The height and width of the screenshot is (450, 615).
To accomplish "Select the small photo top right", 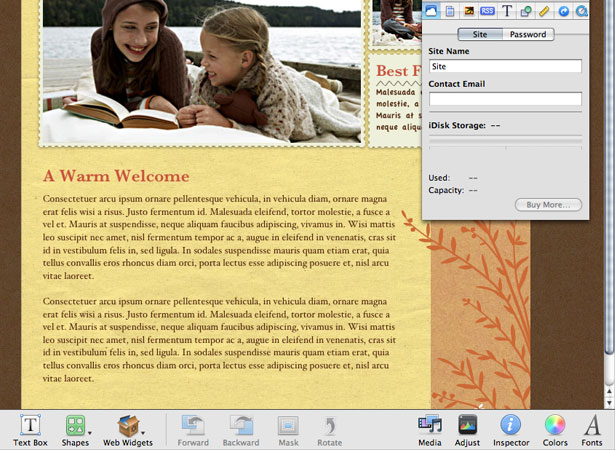I will click(x=397, y=22).
